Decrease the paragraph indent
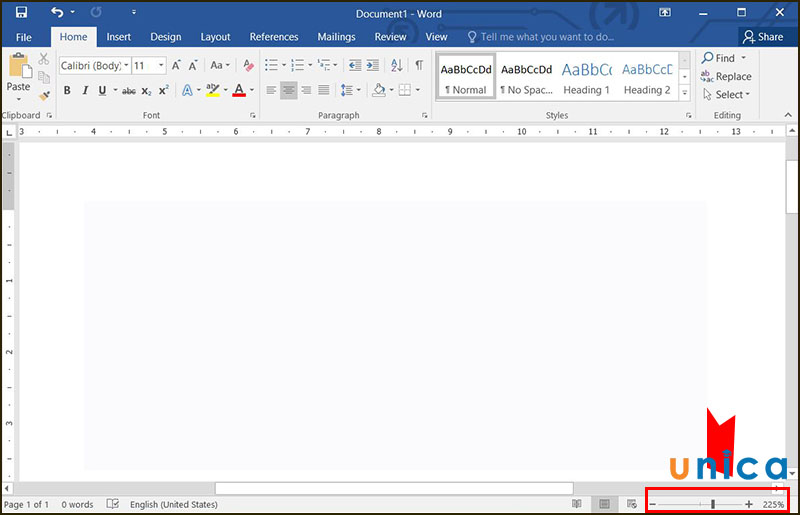Screen dimensions: 800x515 (x=355, y=65)
